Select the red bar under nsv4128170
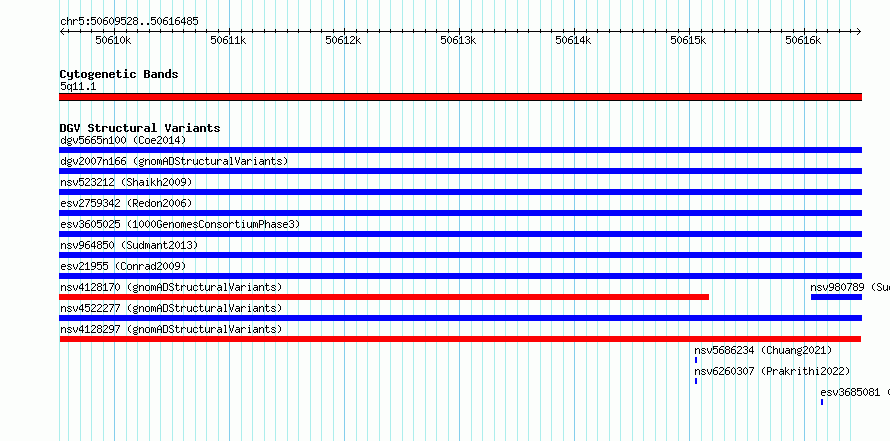 coord(384,297)
